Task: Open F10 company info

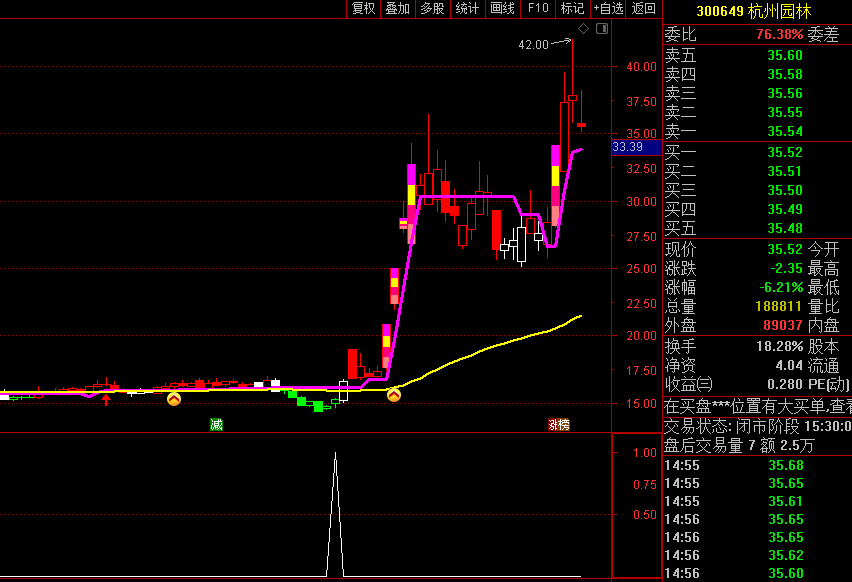Action: (538, 9)
